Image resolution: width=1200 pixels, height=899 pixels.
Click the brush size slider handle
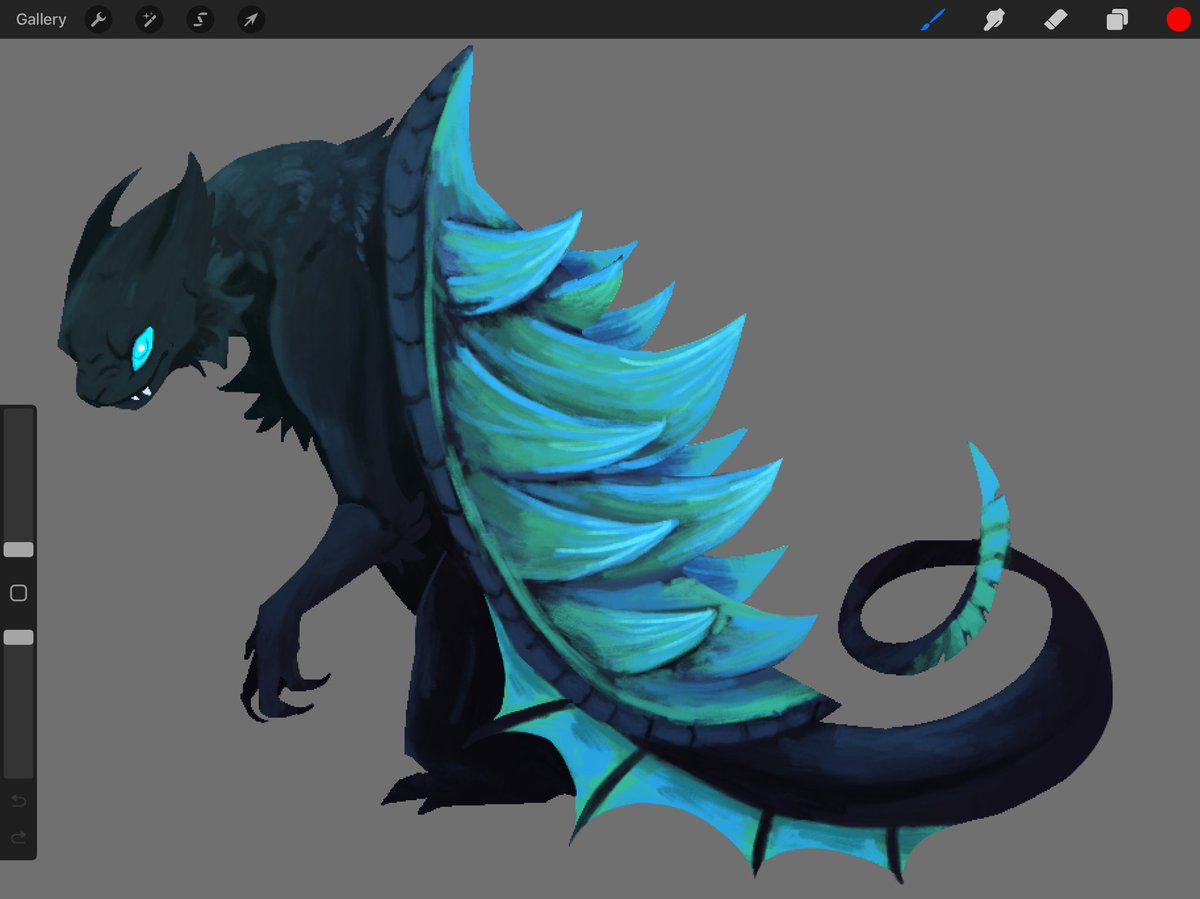click(18, 550)
